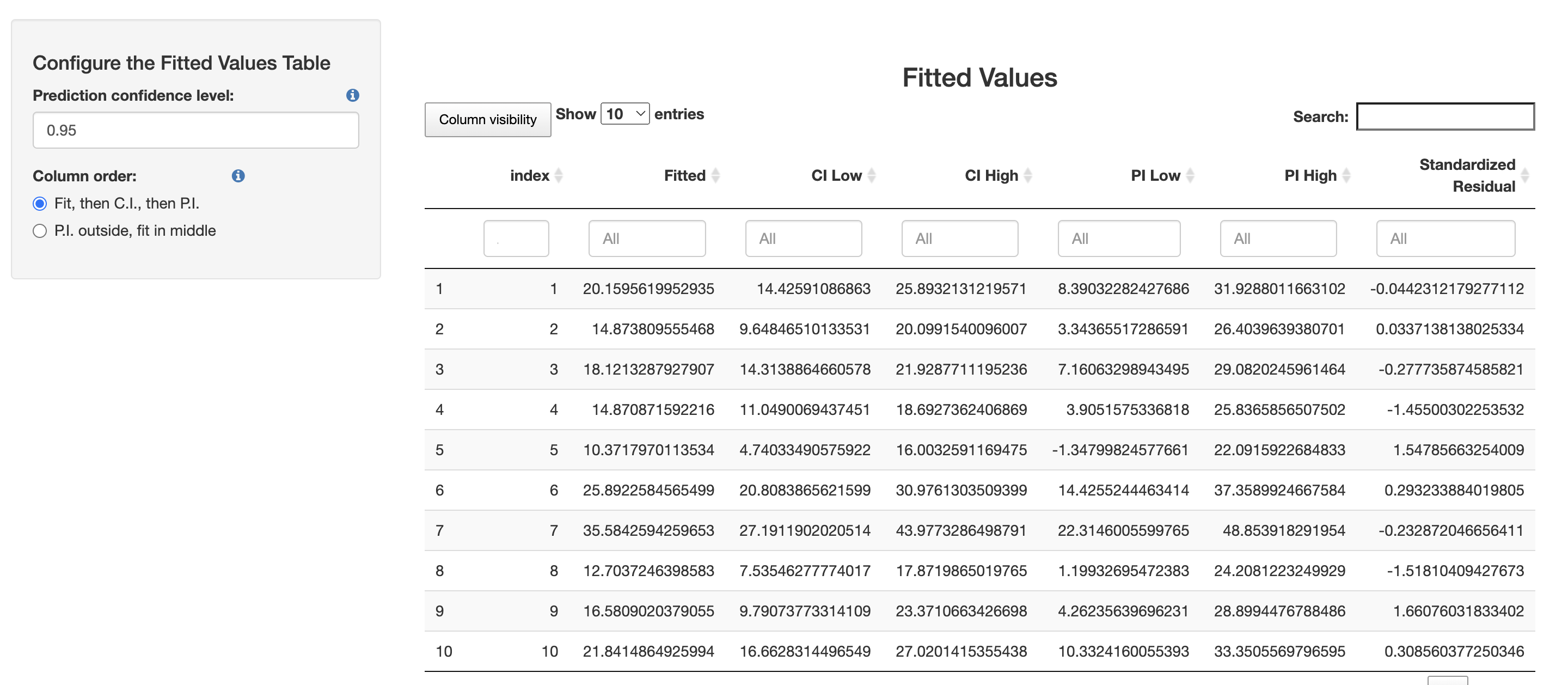
Task: Sort table by index column arrows
Action: (558, 175)
